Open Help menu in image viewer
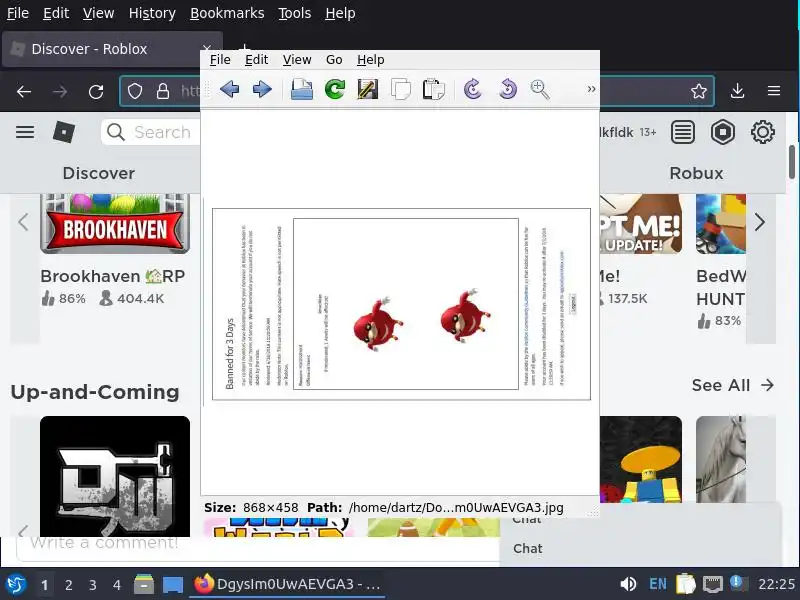800x600 pixels. tap(370, 60)
